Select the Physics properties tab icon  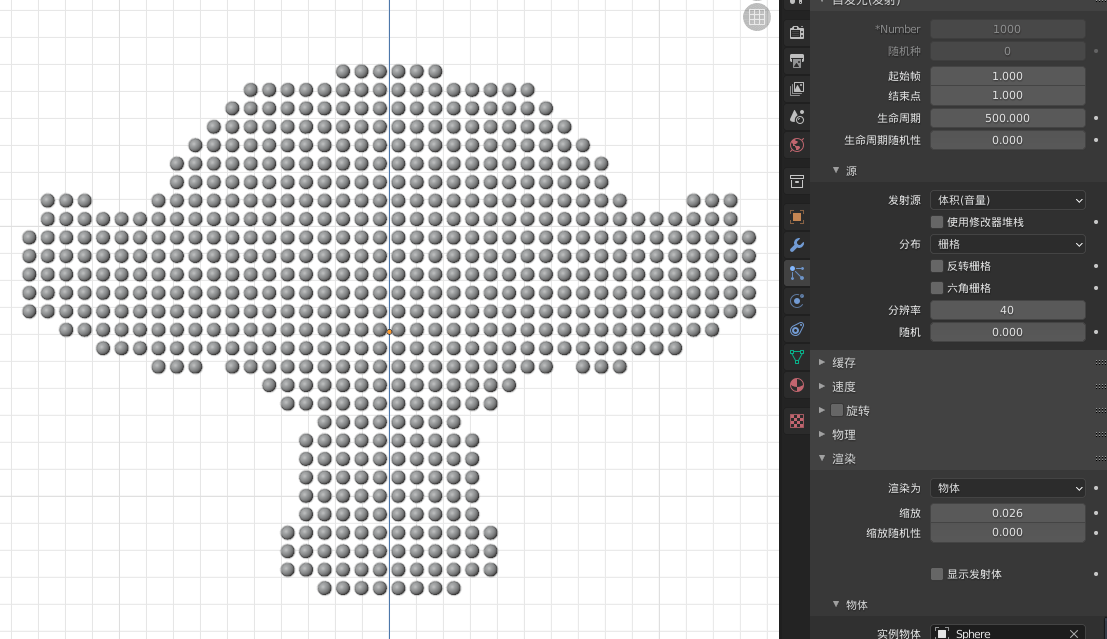tap(797, 301)
